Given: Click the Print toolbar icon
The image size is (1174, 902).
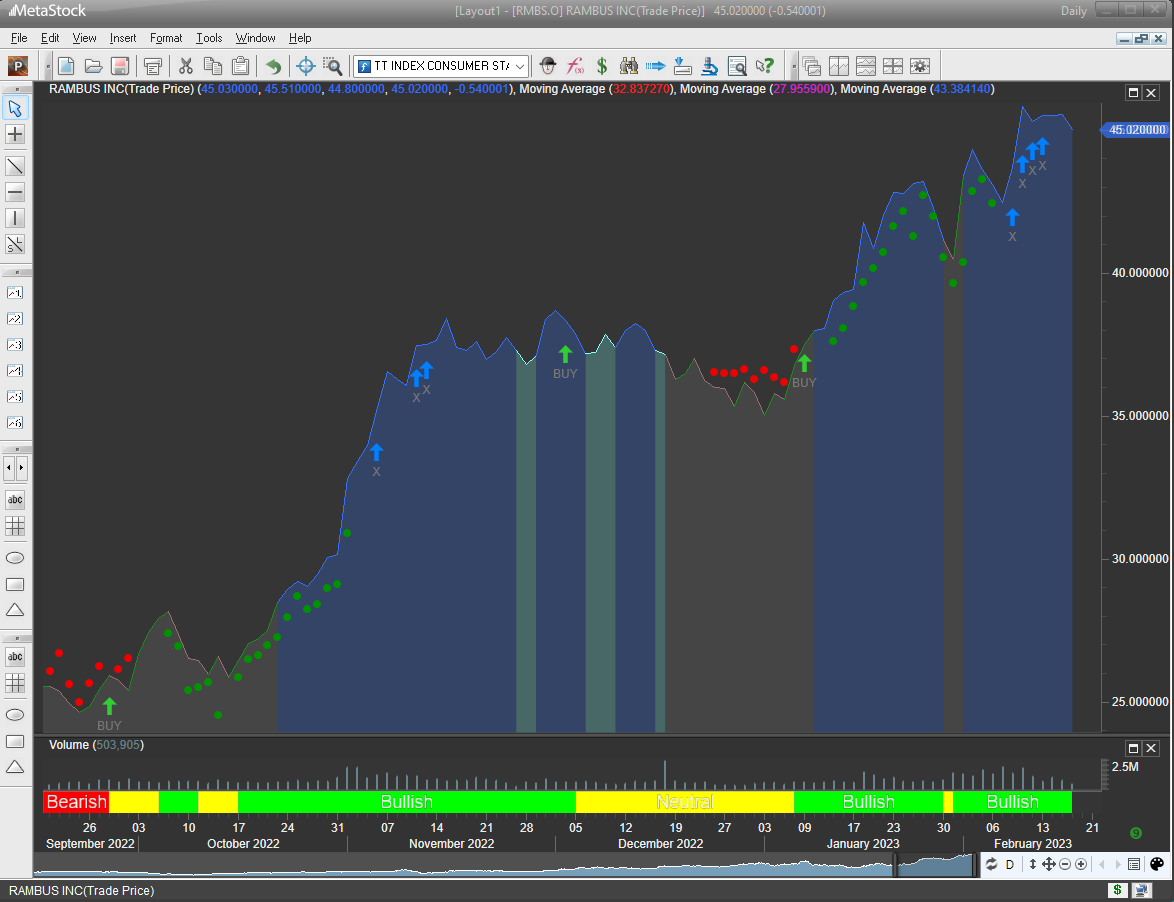Looking at the screenshot, I should click(153, 66).
